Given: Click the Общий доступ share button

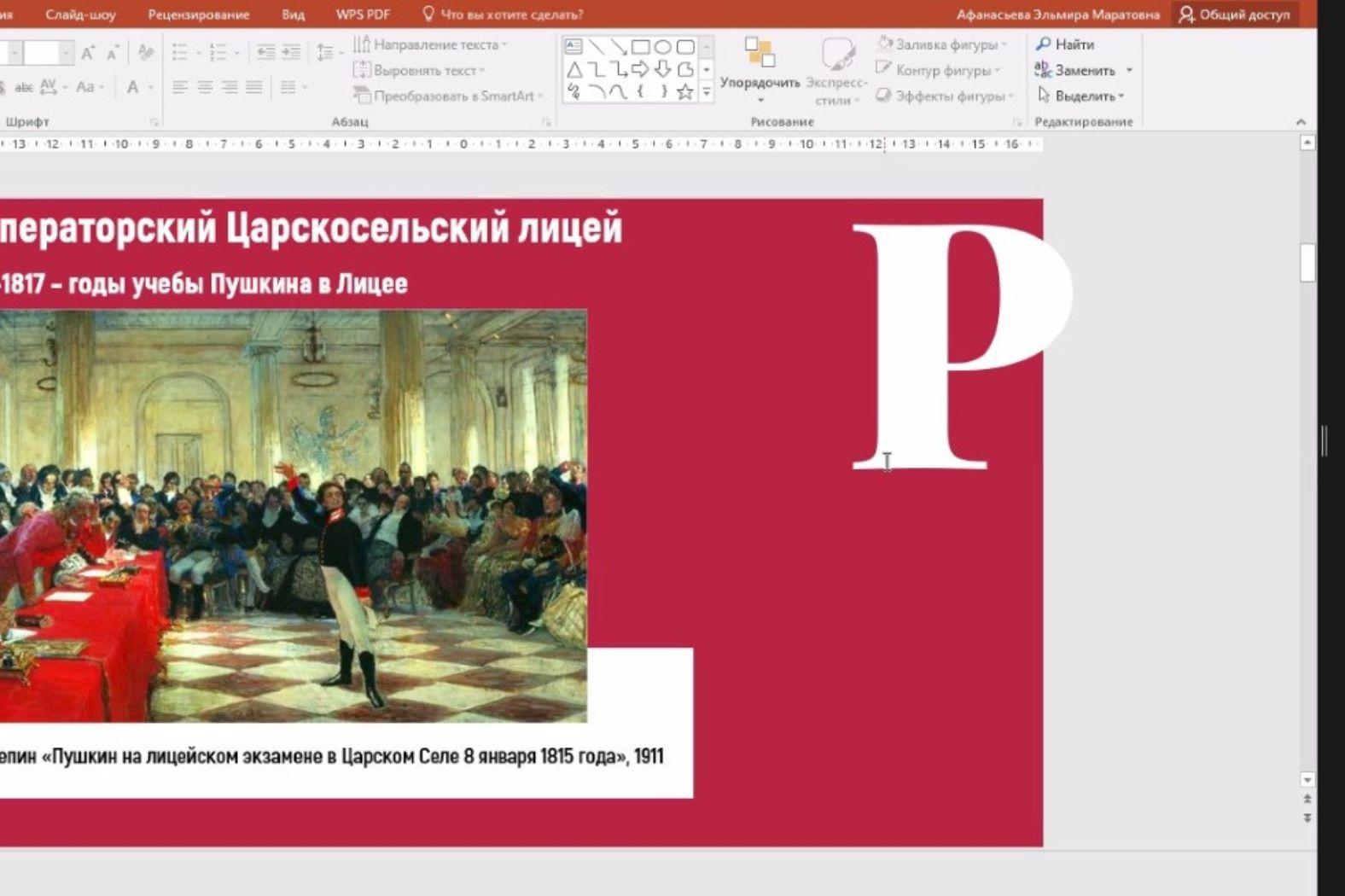Looking at the screenshot, I should (1235, 15).
